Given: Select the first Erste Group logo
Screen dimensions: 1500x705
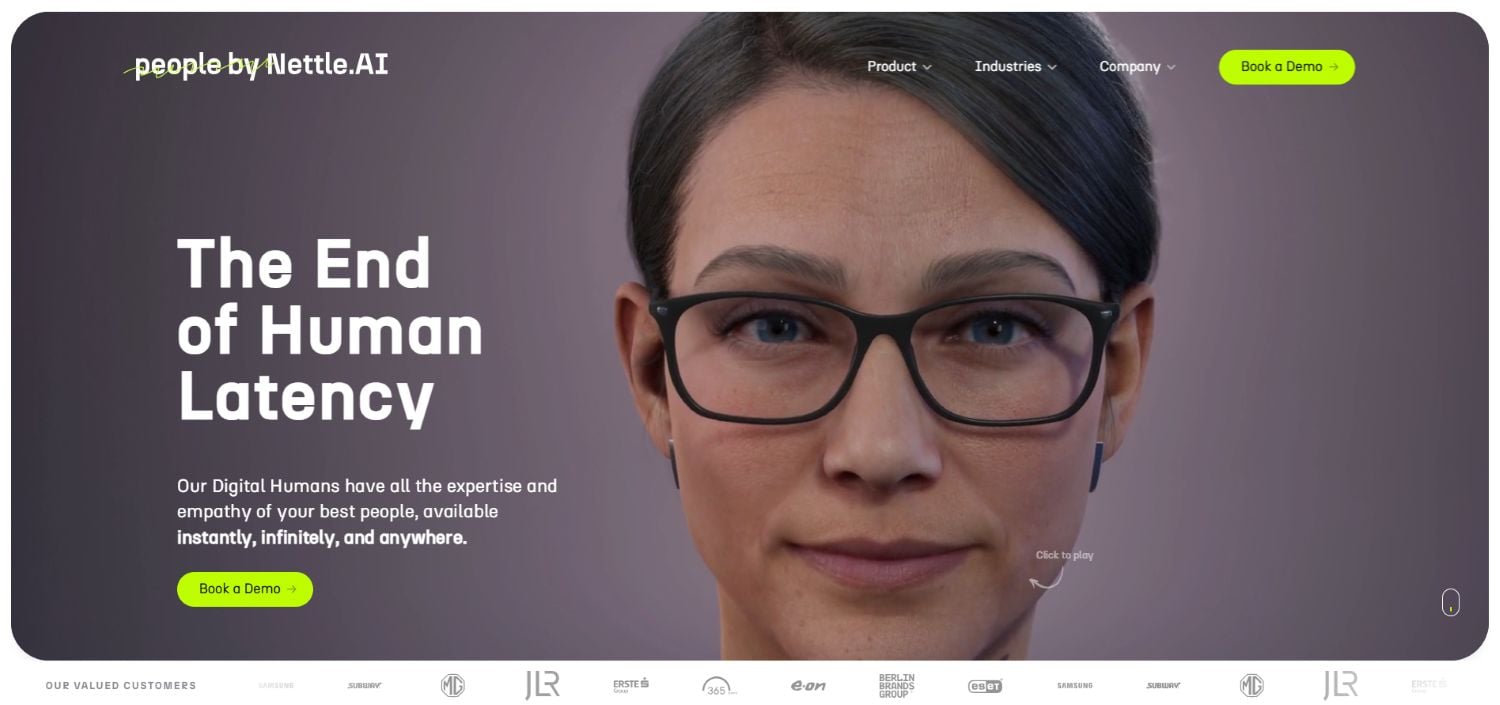Looking at the screenshot, I should click(631, 685).
